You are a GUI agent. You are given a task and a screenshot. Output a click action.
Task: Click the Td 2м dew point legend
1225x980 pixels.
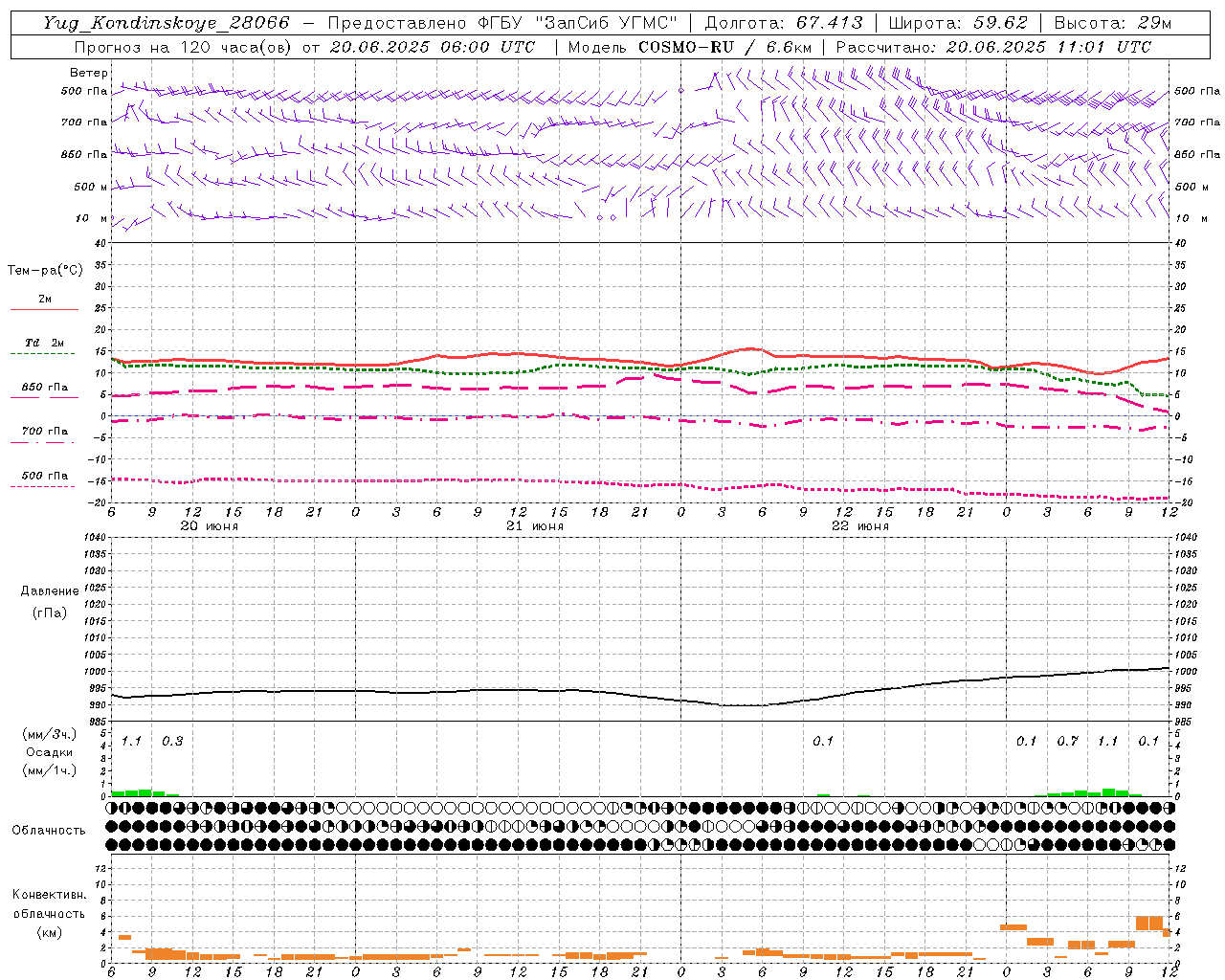coord(43,347)
